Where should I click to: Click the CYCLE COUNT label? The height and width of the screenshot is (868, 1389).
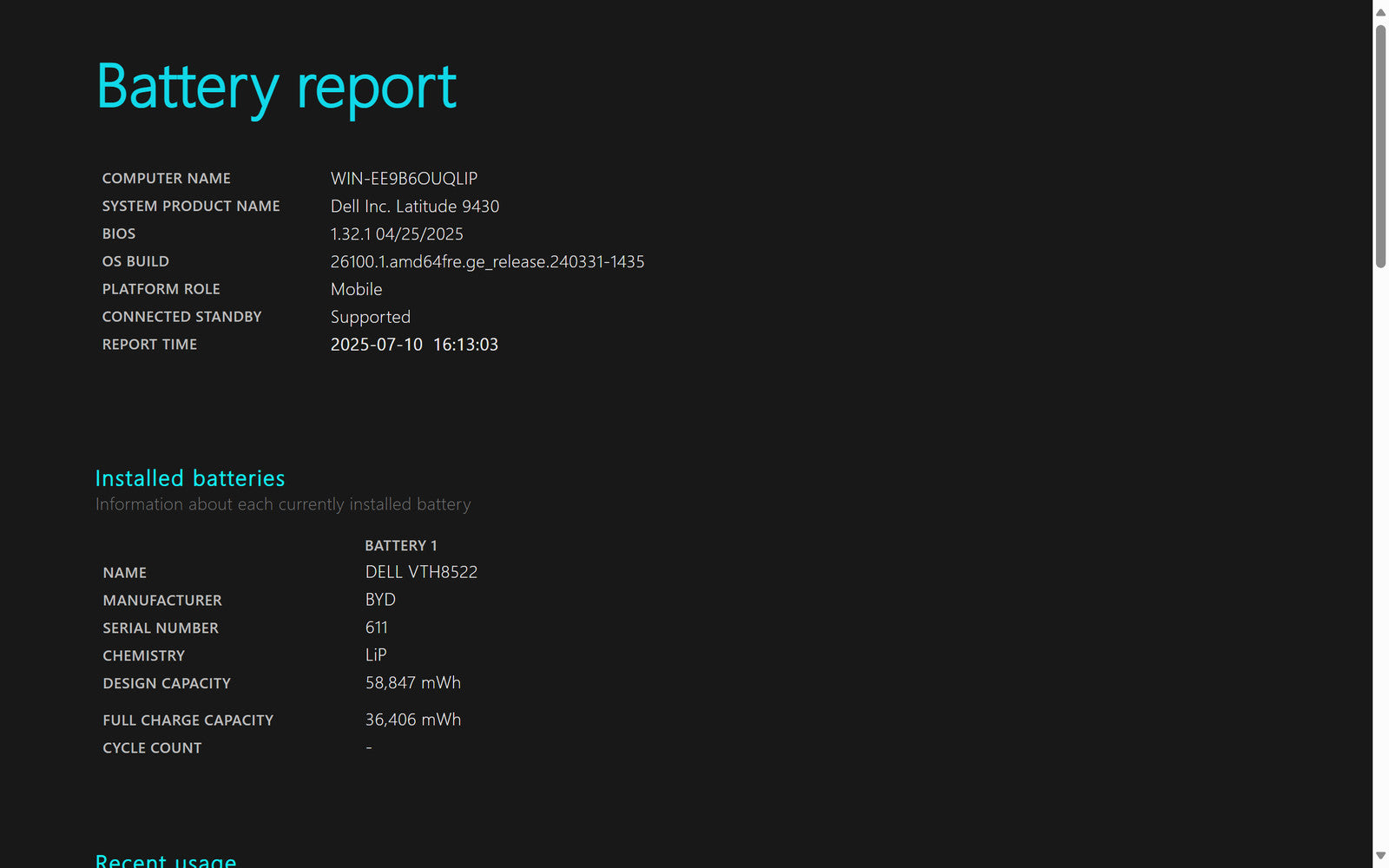(152, 748)
